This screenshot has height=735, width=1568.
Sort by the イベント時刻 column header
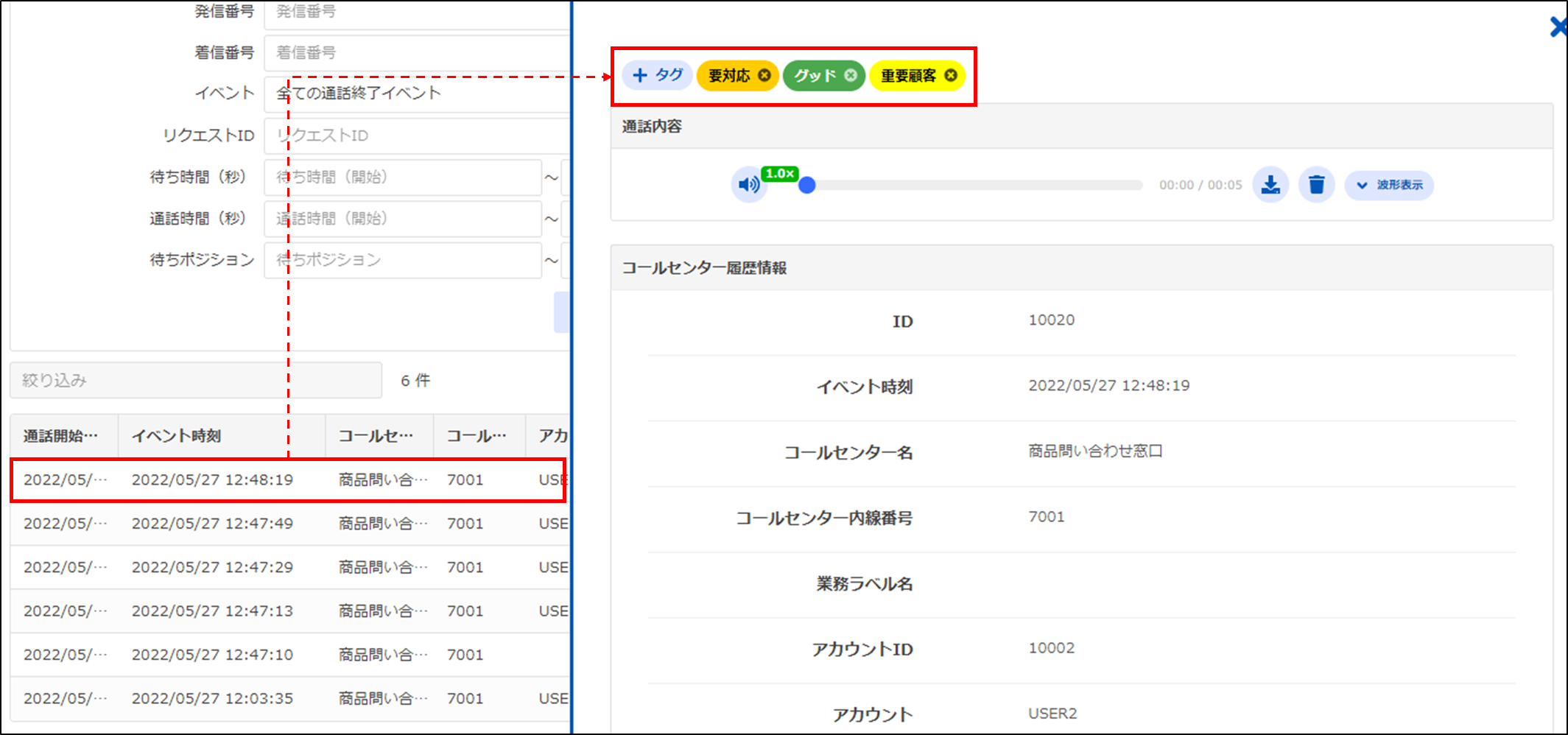tap(177, 436)
